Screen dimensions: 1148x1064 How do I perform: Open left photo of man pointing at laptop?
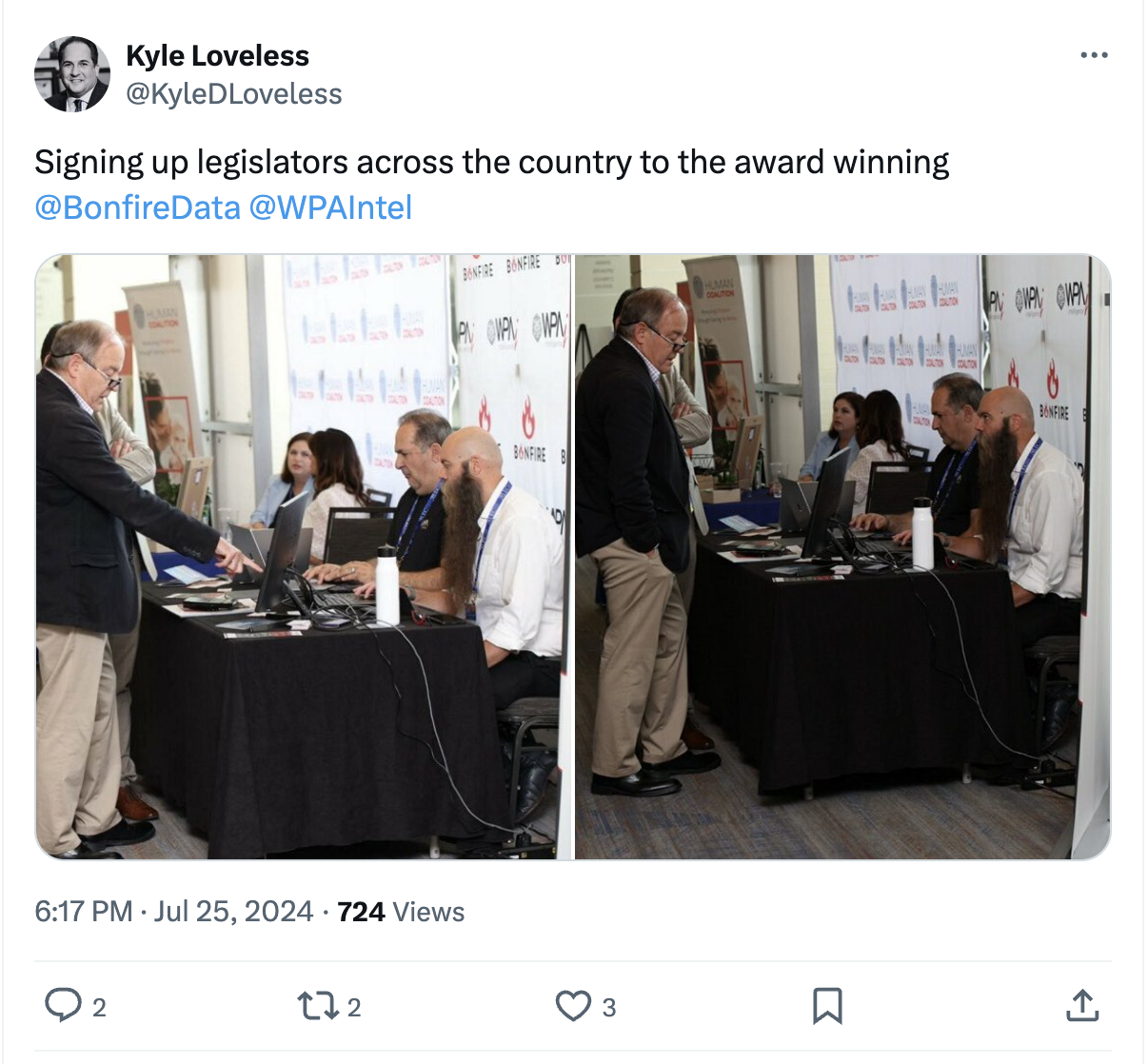click(303, 557)
